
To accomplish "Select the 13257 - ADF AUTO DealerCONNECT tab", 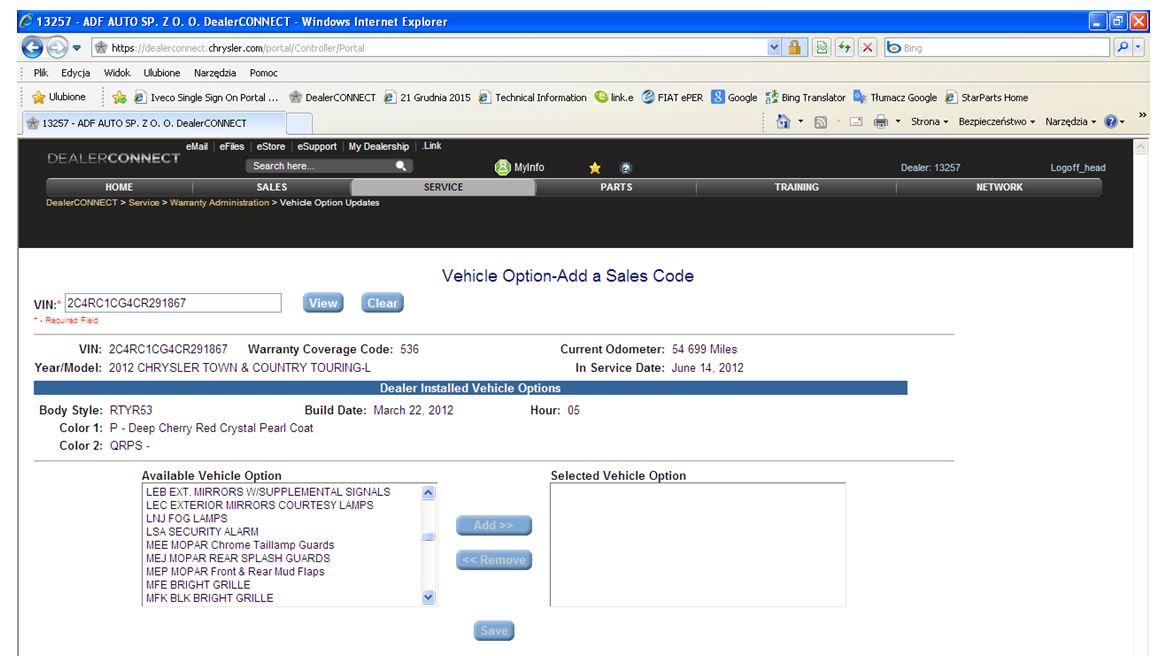I will 154,123.
